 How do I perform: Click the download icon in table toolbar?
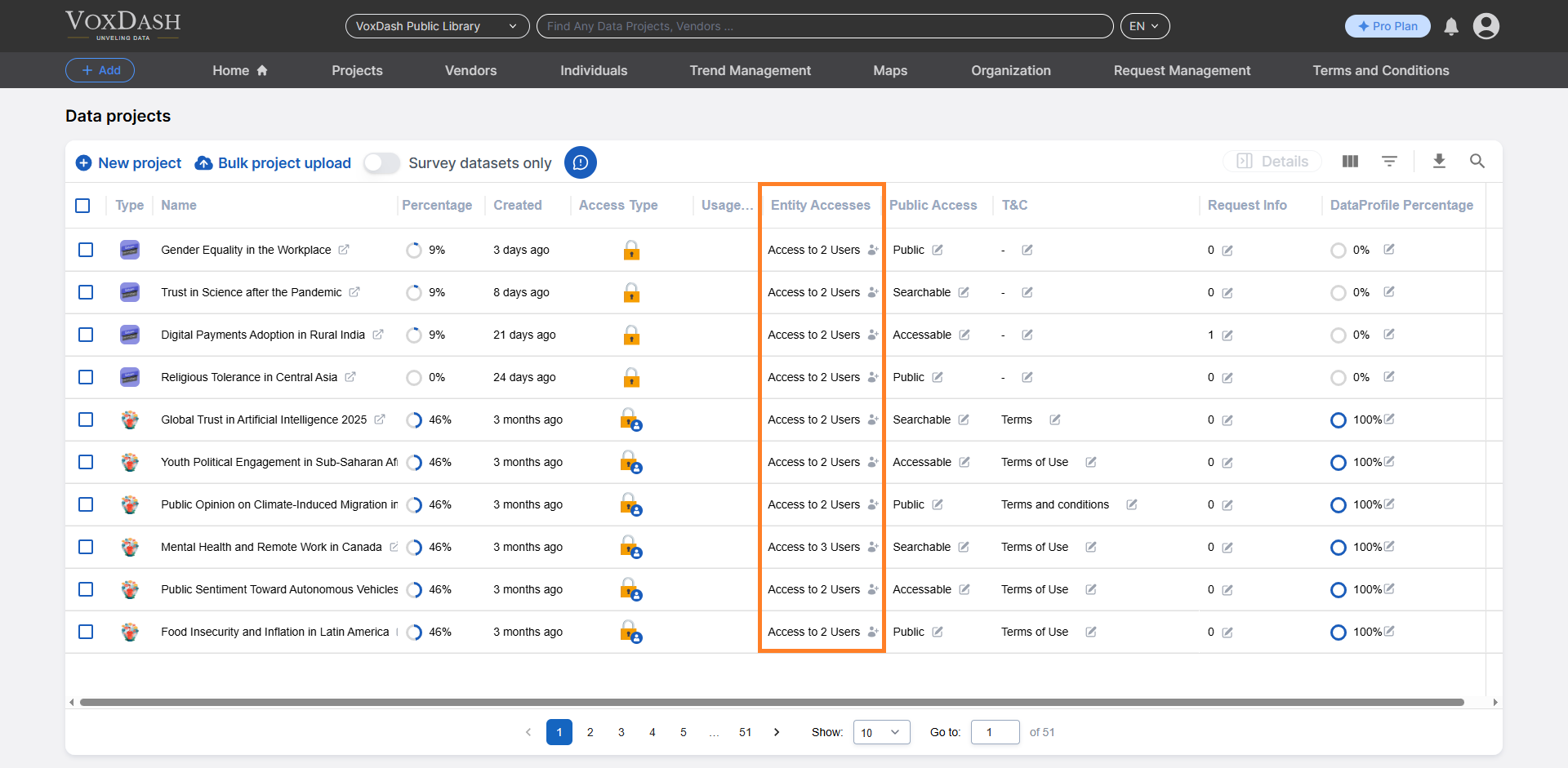tap(1439, 162)
